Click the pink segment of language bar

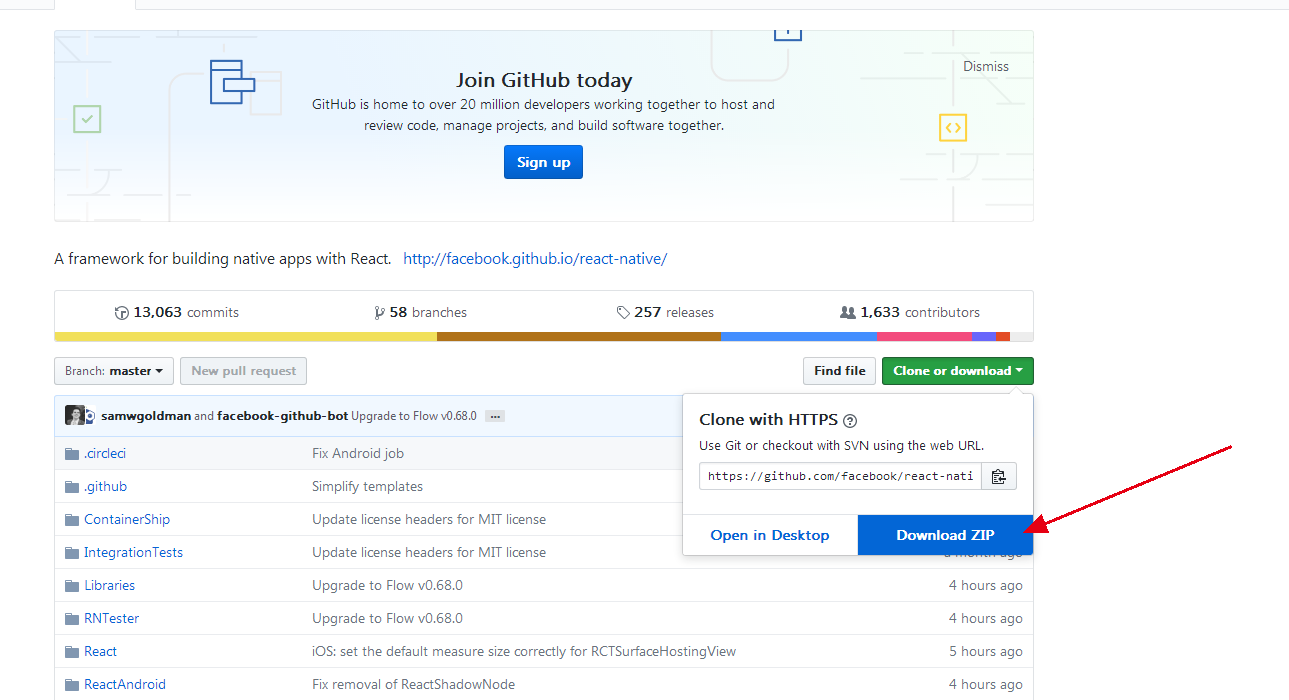(925, 336)
